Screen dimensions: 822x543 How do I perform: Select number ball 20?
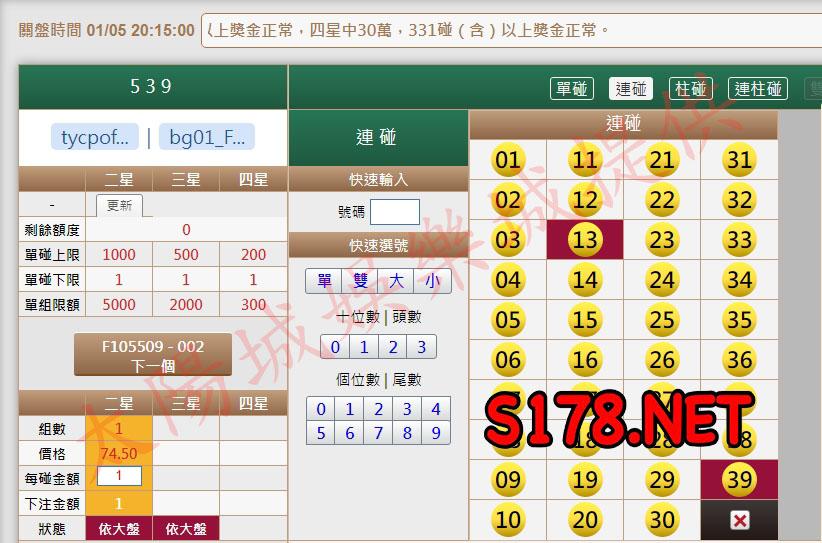coord(585,519)
